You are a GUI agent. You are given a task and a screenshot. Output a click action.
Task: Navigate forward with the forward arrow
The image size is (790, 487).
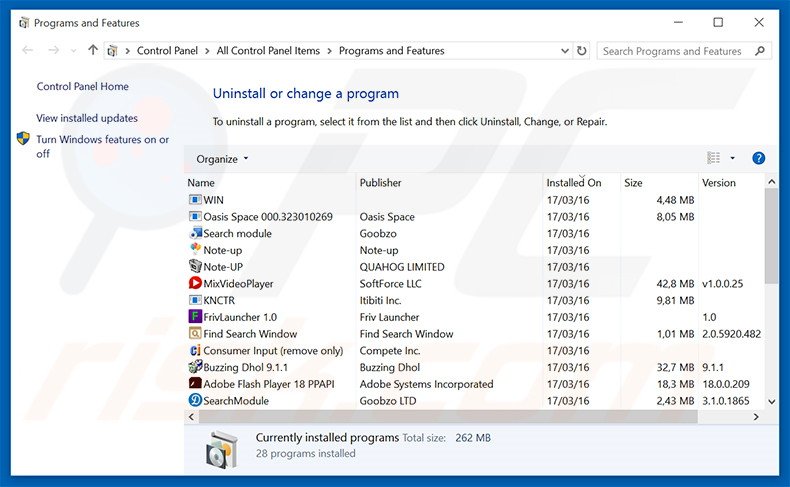click(53, 50)
